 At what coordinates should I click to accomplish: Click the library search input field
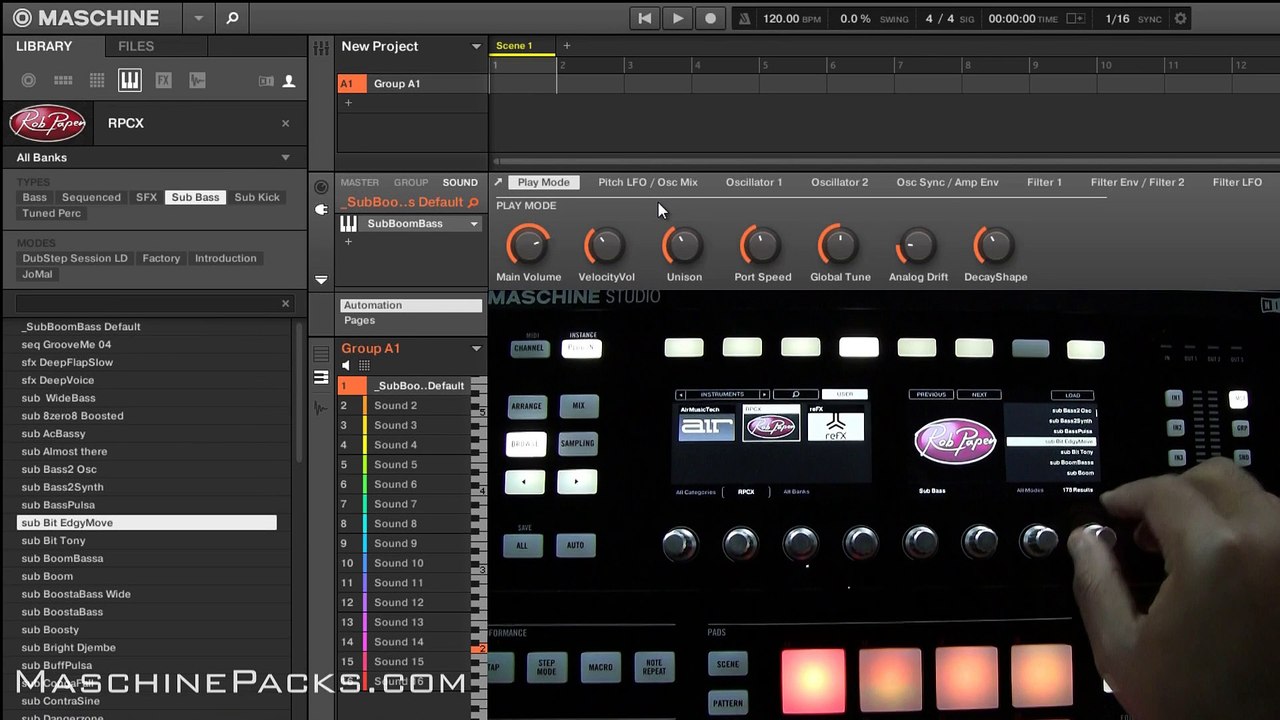[x=146, y=303]
